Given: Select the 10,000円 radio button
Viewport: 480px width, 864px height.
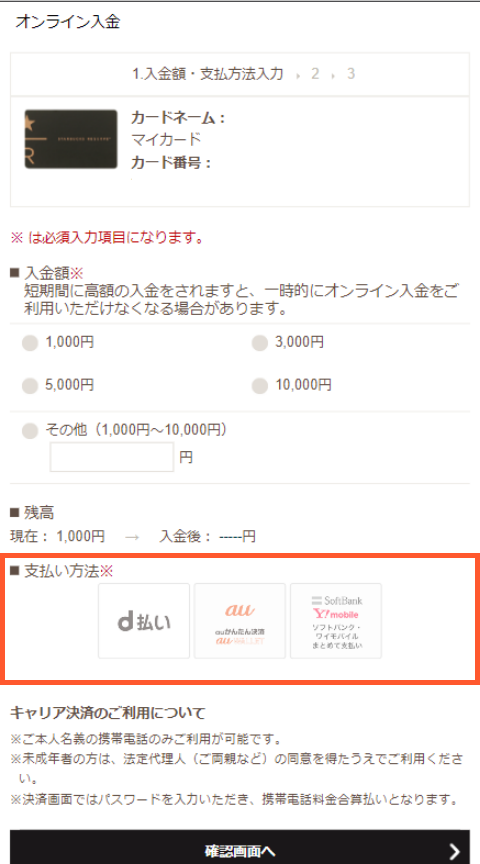Looking at the screenshot, I should [260, 386].
